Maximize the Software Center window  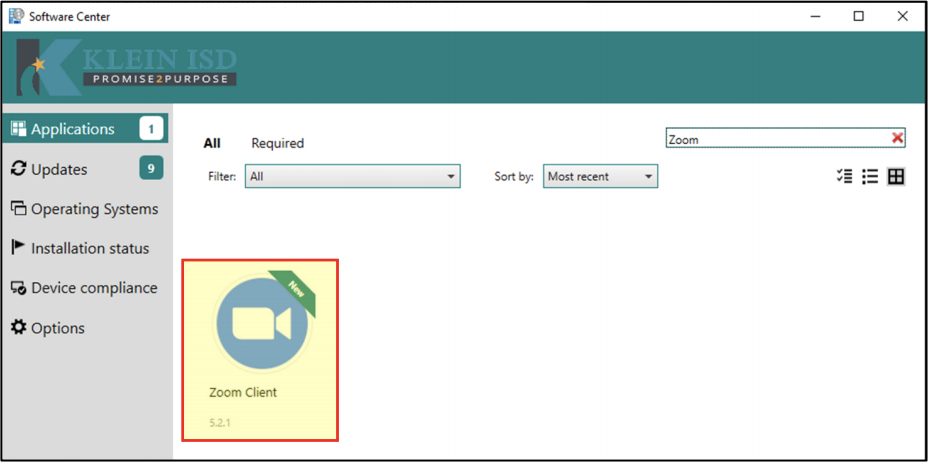(858, 17)
